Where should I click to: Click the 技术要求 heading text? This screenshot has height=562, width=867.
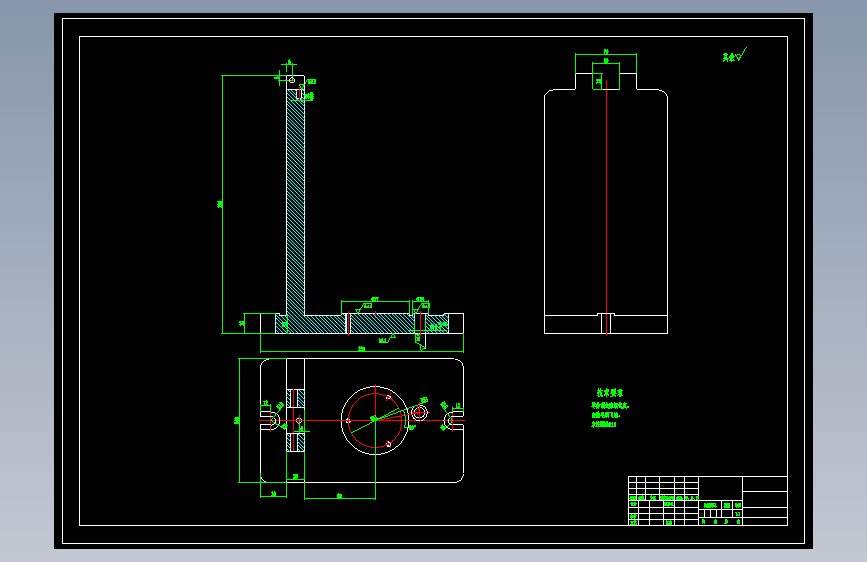(609, 393)
